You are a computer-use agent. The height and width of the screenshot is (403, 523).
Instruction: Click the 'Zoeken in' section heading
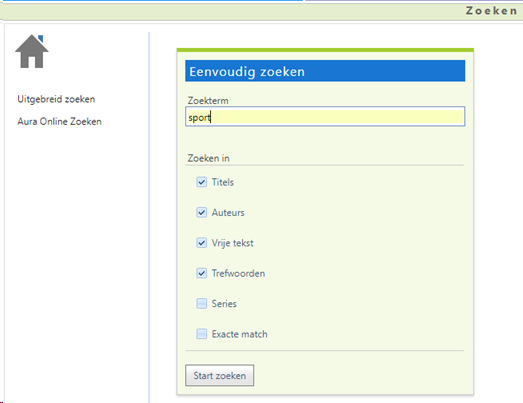pyautogui.click(x=208, y=158)
